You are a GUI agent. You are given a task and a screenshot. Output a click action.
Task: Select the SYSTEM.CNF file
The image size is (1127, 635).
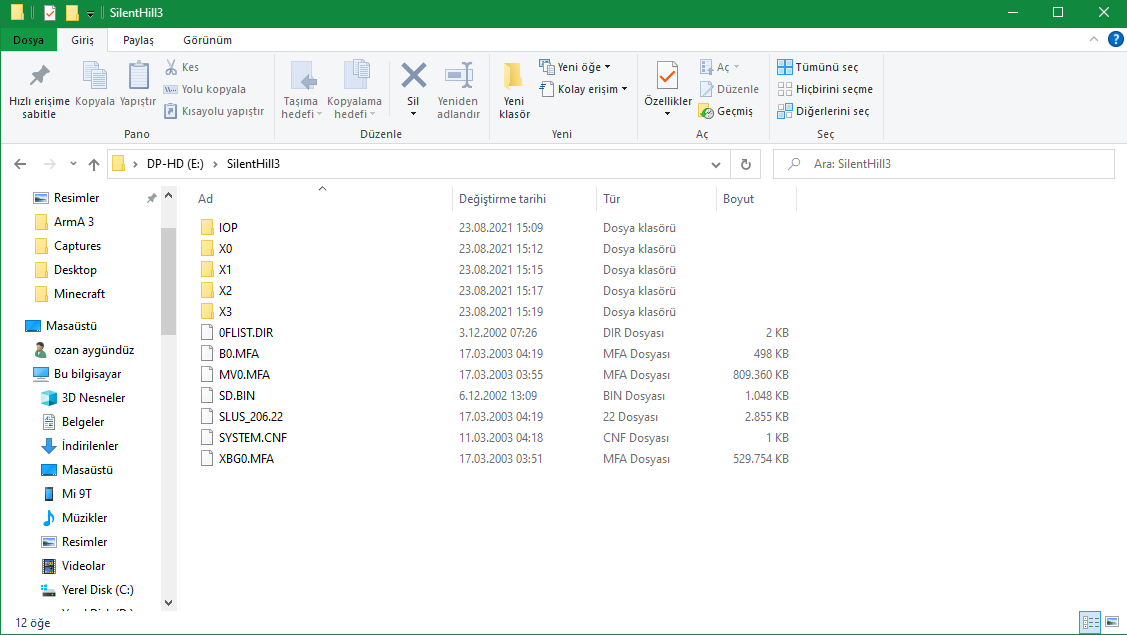tap(252, 437)
